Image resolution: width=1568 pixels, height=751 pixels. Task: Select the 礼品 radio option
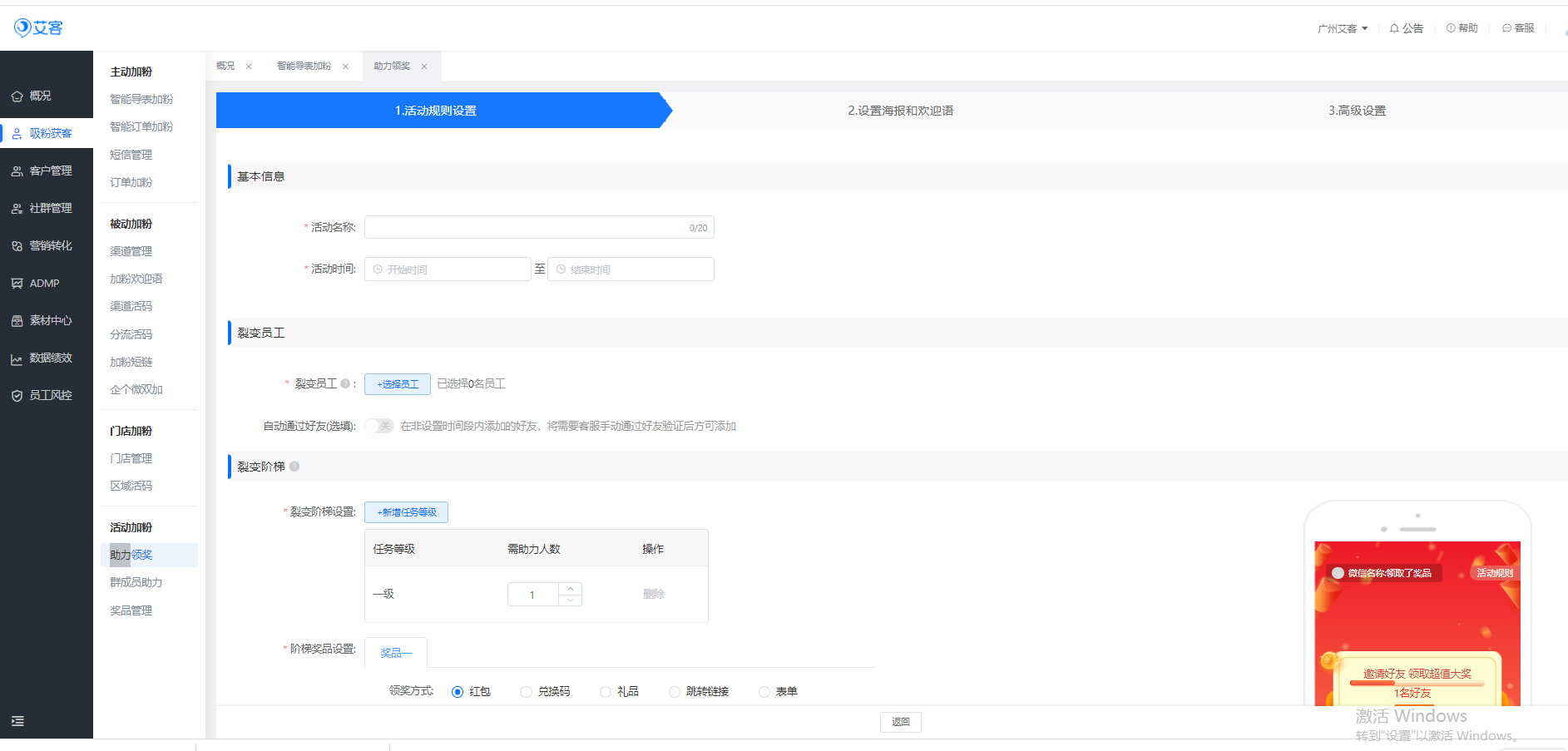606,692
